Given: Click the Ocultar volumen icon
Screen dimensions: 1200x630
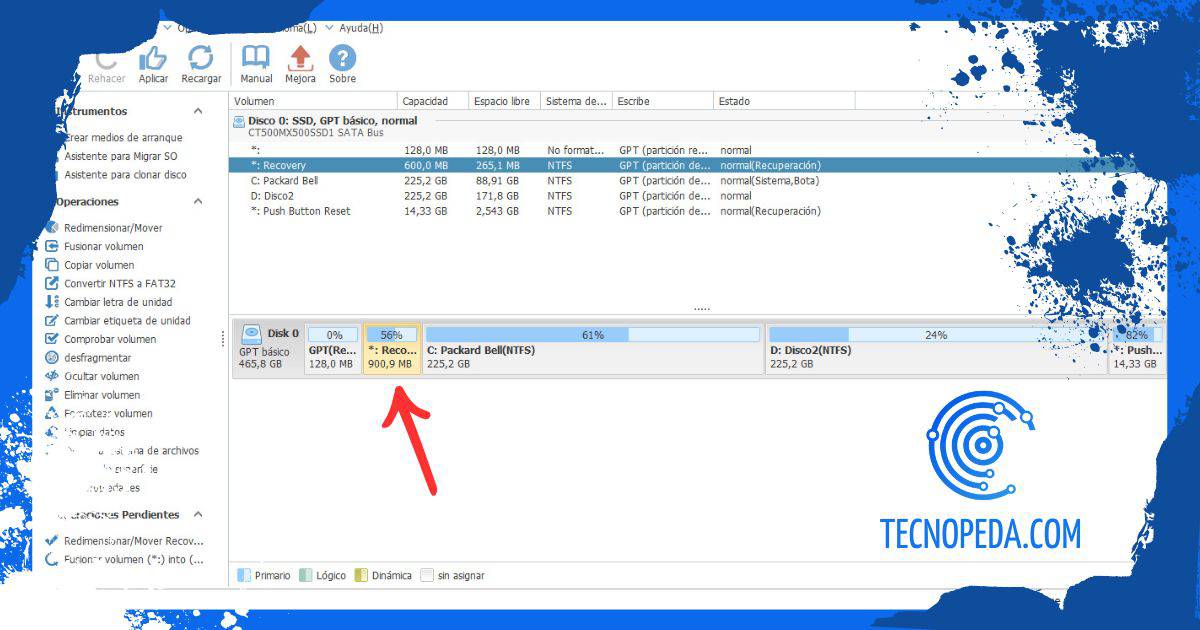Looking at the screenshot, I should [53, 376].
